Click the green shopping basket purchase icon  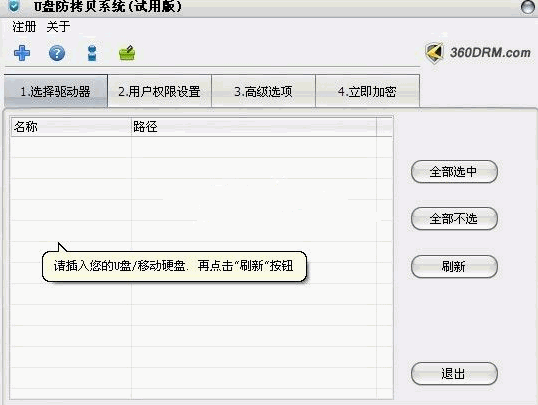[127, 53]
